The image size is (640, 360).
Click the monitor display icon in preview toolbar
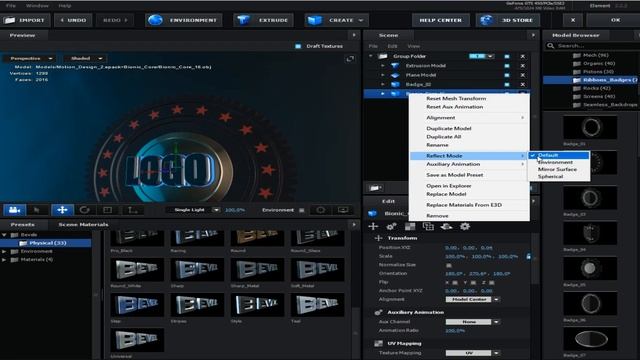[343, 210]
